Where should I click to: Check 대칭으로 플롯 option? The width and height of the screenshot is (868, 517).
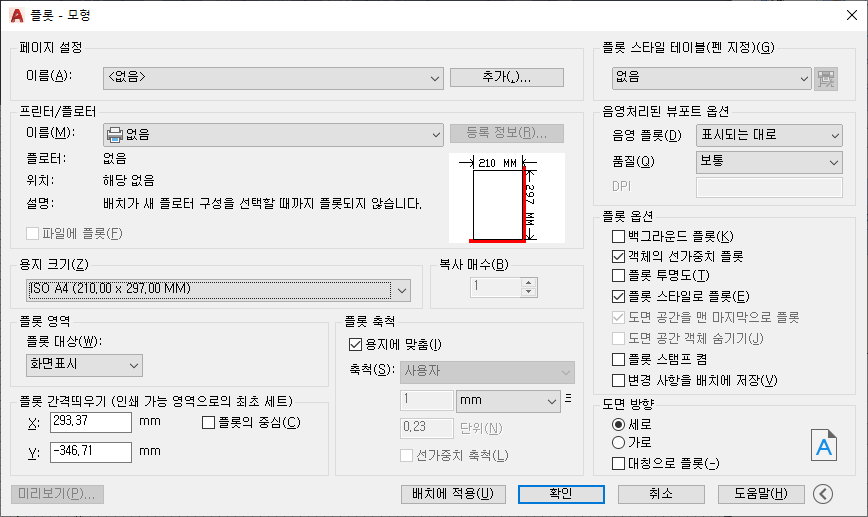point(618,463)
